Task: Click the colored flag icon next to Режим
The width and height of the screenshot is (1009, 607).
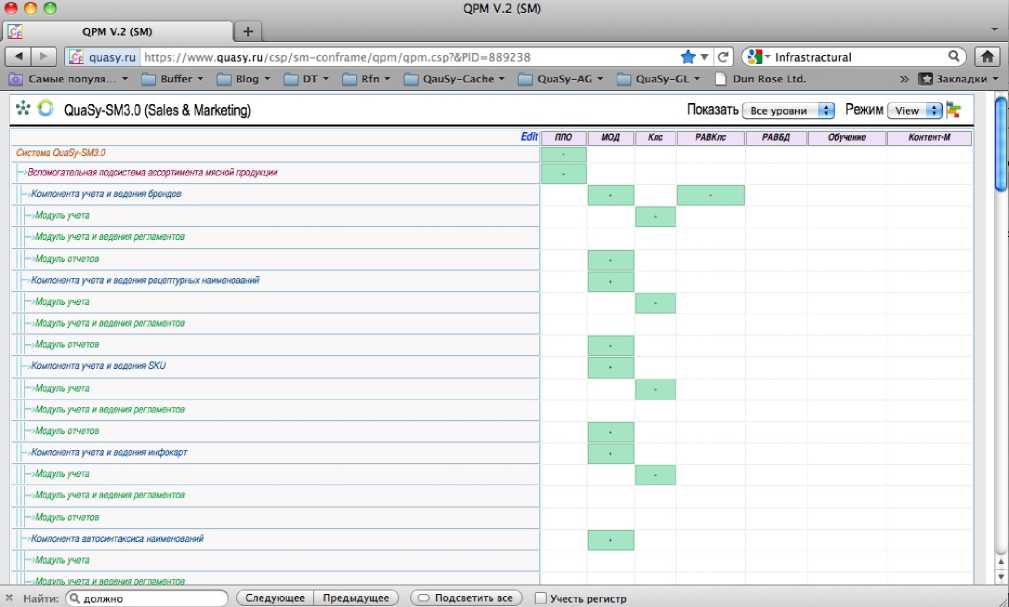Action: pyautogui.click(x=954, y=110)
